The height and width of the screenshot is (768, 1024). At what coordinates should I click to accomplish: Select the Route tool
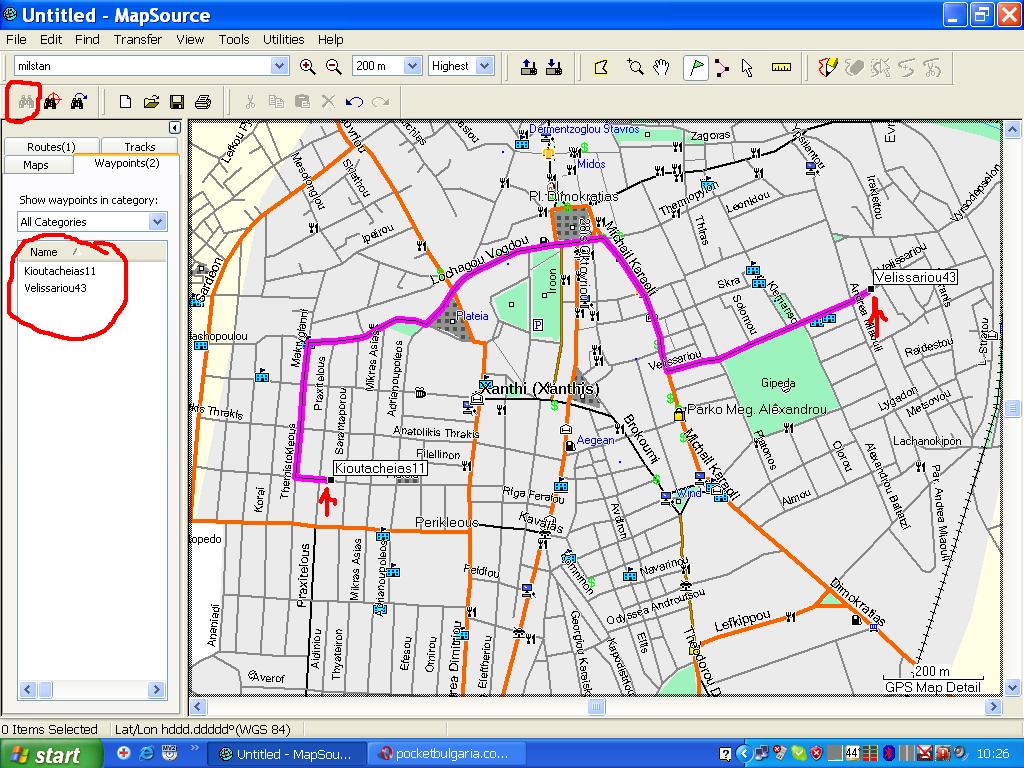point(721,67)
